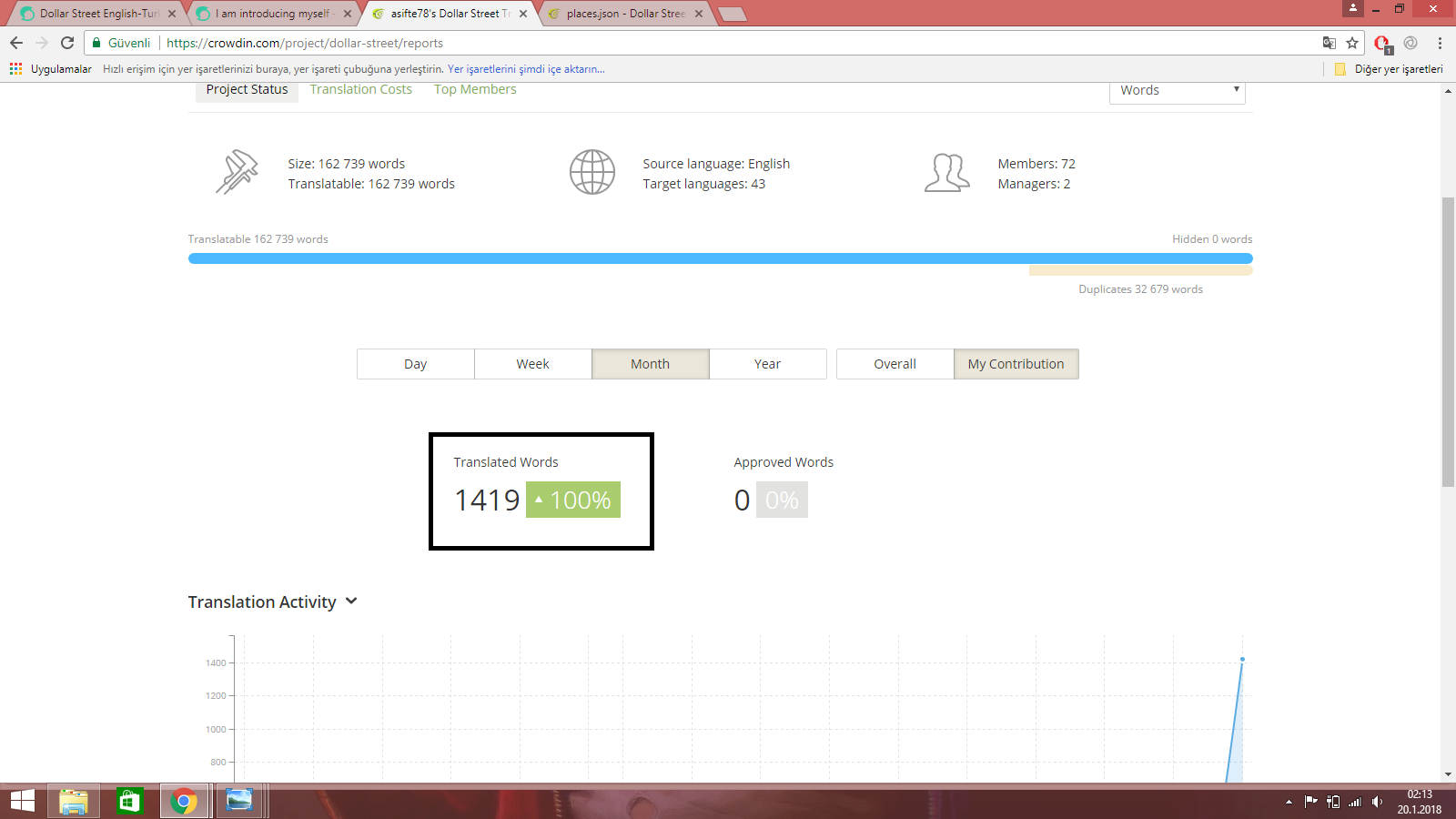Viewport: 1456px width, 819px height.
Task: Click Chrome icon in taskbar
Action: pyautogui.click(x=184, y=802)
